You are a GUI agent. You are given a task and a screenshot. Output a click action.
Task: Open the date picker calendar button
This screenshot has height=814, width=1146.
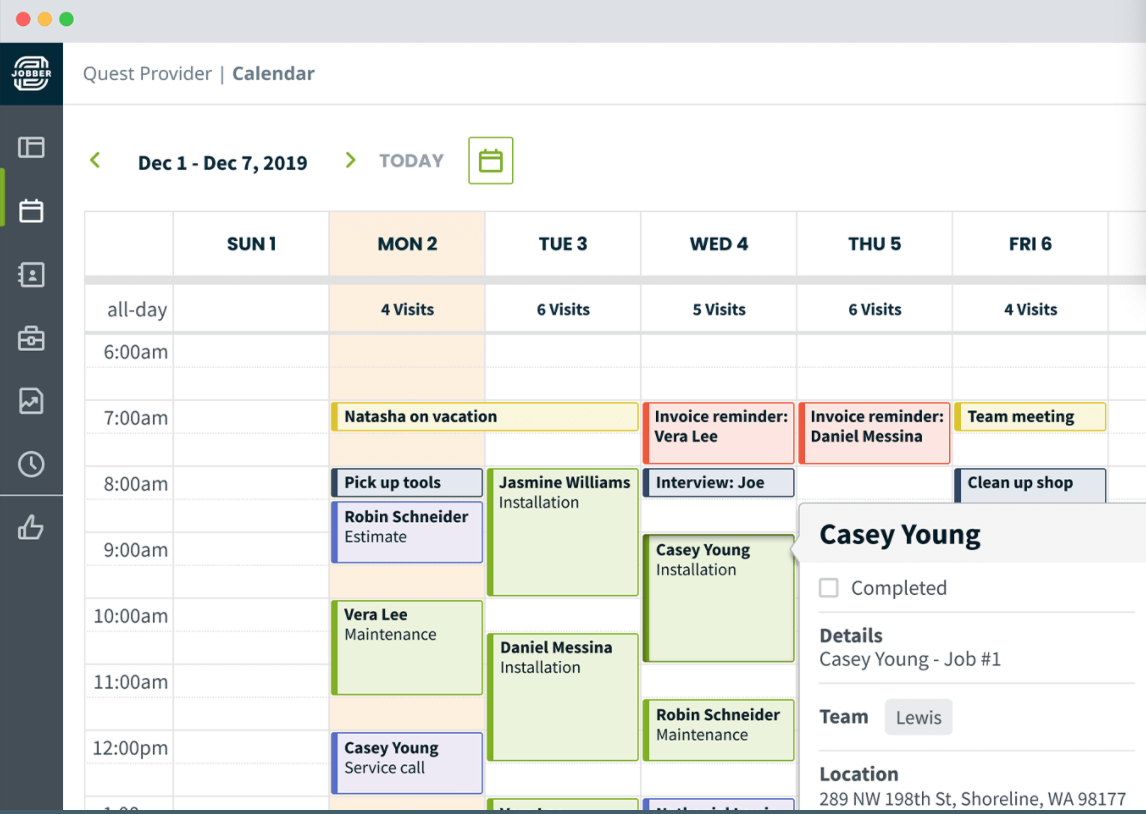click(x=490, y=161)
